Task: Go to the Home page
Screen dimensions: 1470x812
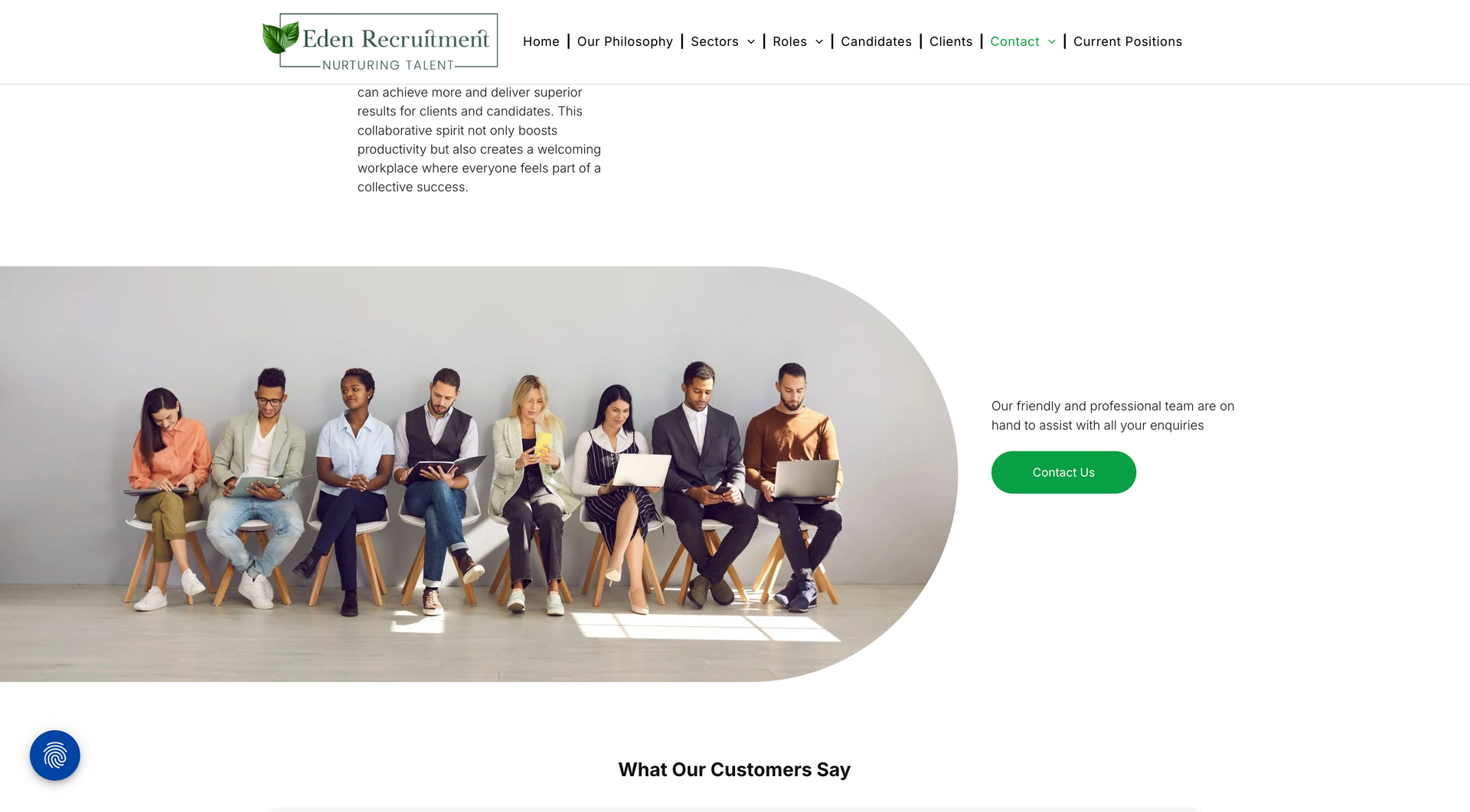Action: point(541,41)
